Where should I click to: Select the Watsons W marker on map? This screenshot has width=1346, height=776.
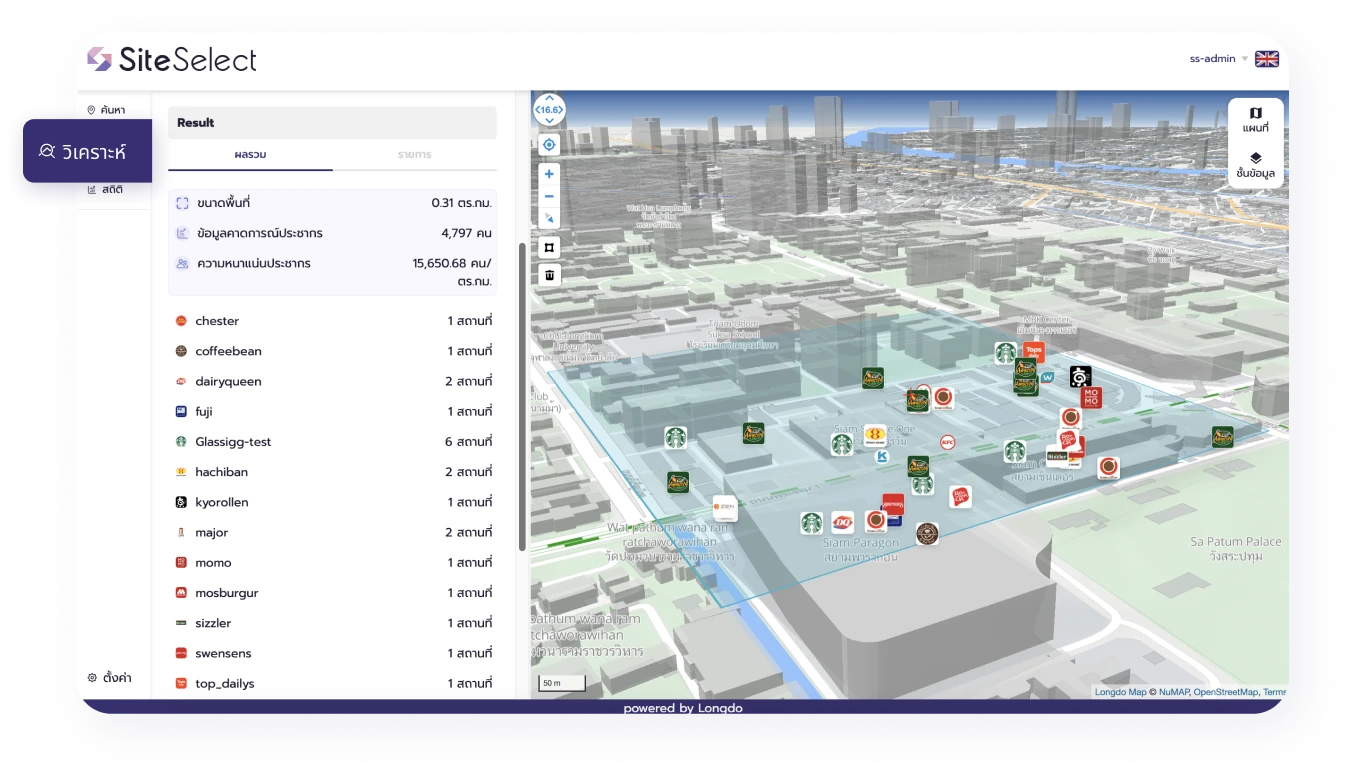[1048, 378]
